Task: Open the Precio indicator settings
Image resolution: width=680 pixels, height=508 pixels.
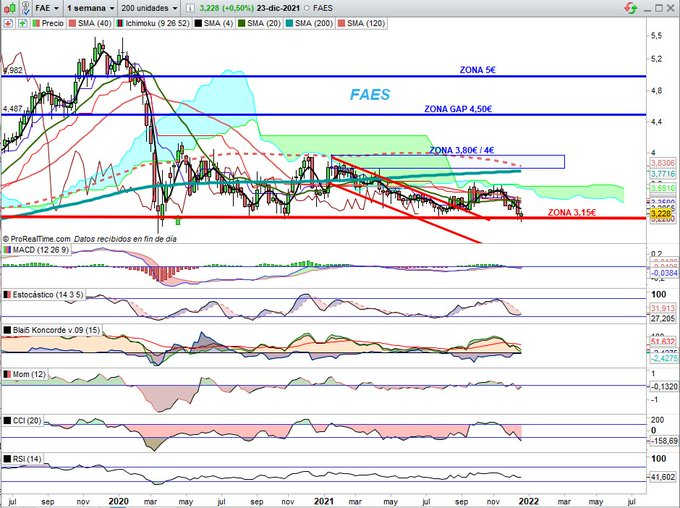Action: click(x=52, y=23)
